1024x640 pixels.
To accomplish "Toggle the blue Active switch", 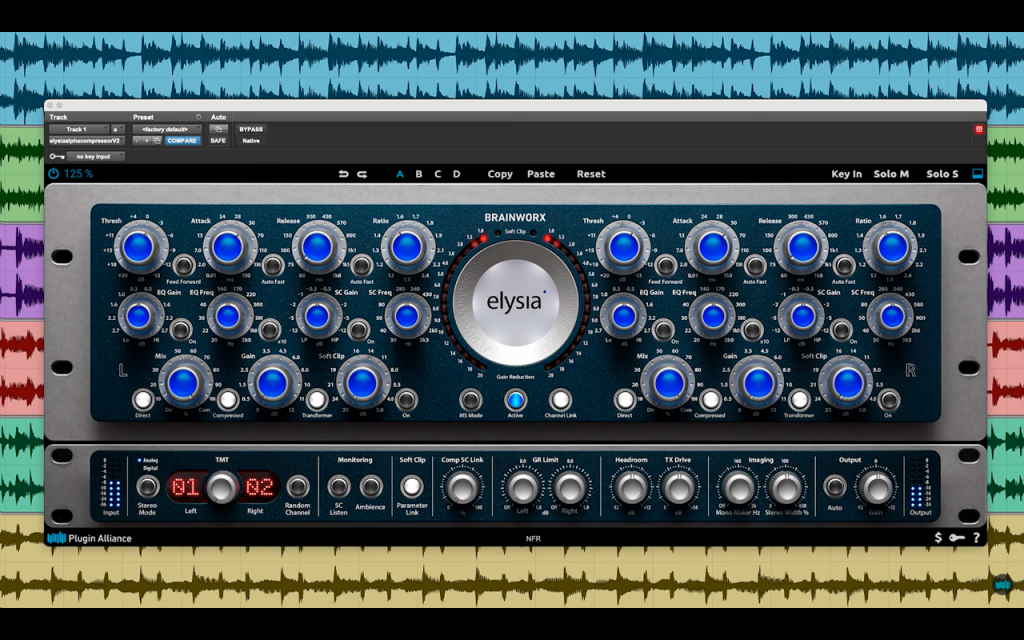I will [x=515, y=399].
